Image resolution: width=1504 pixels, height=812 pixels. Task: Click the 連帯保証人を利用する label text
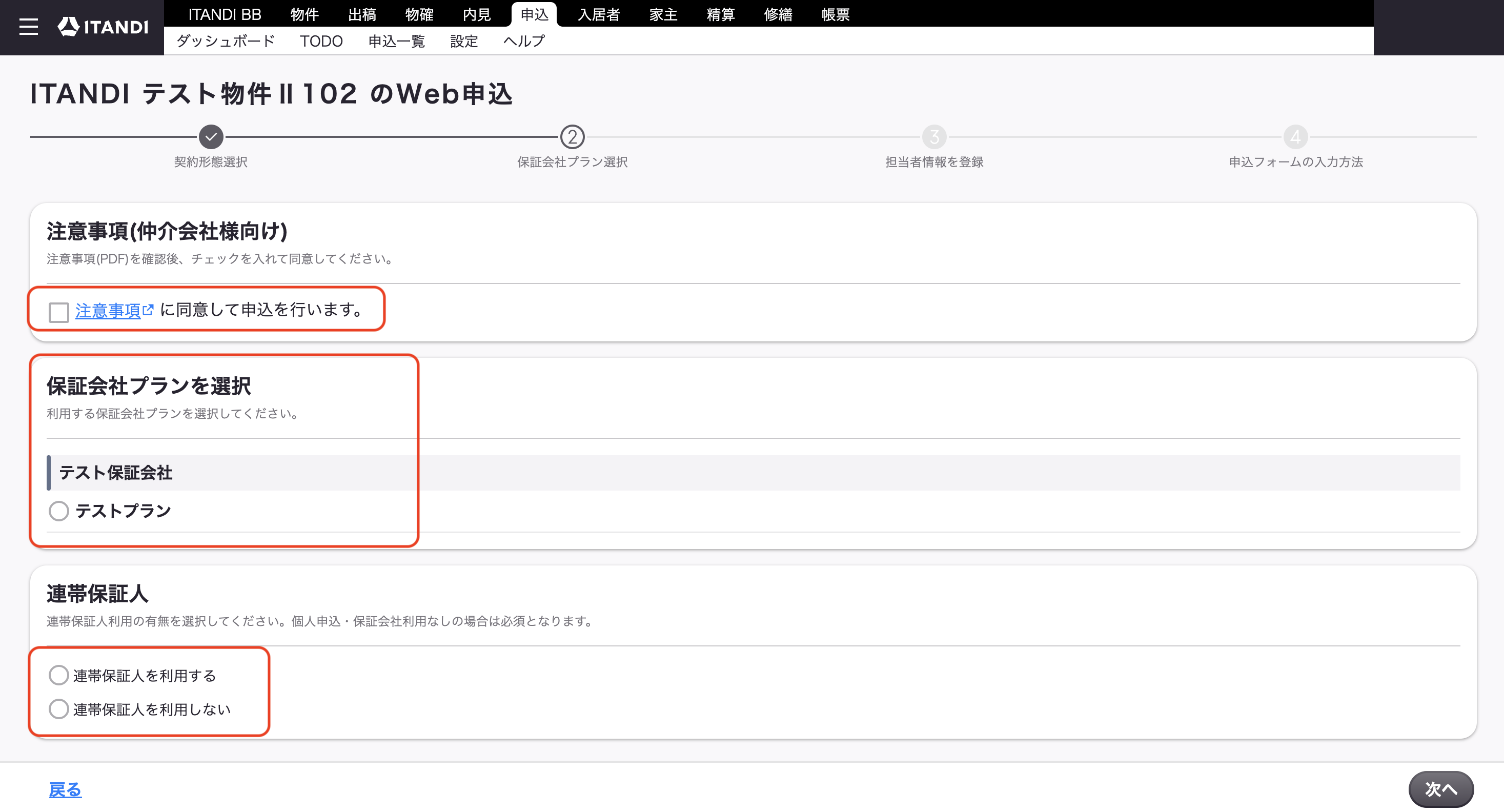(145, 676)
